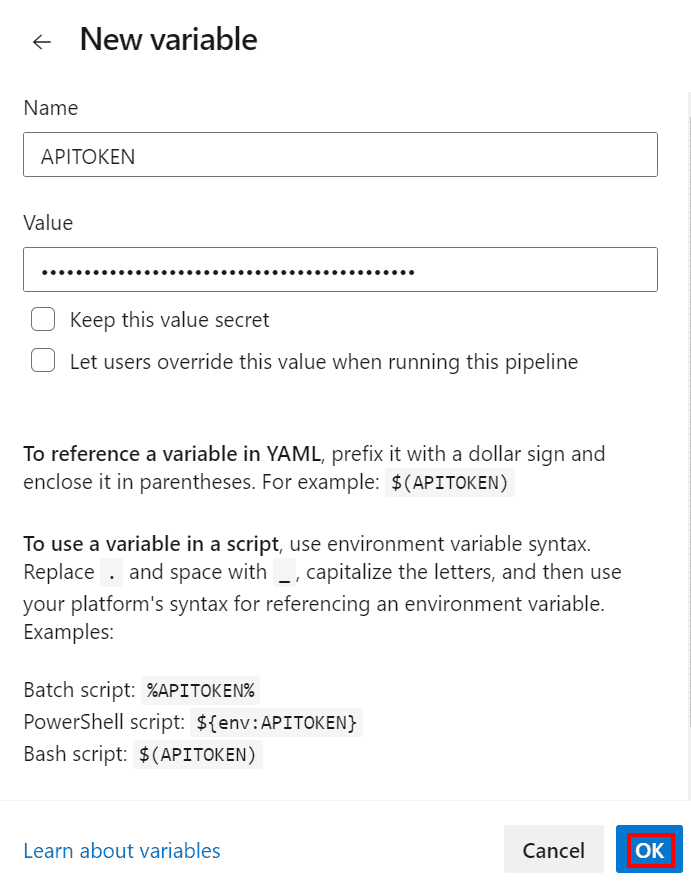Select the masked Value input

coord(340,269)
